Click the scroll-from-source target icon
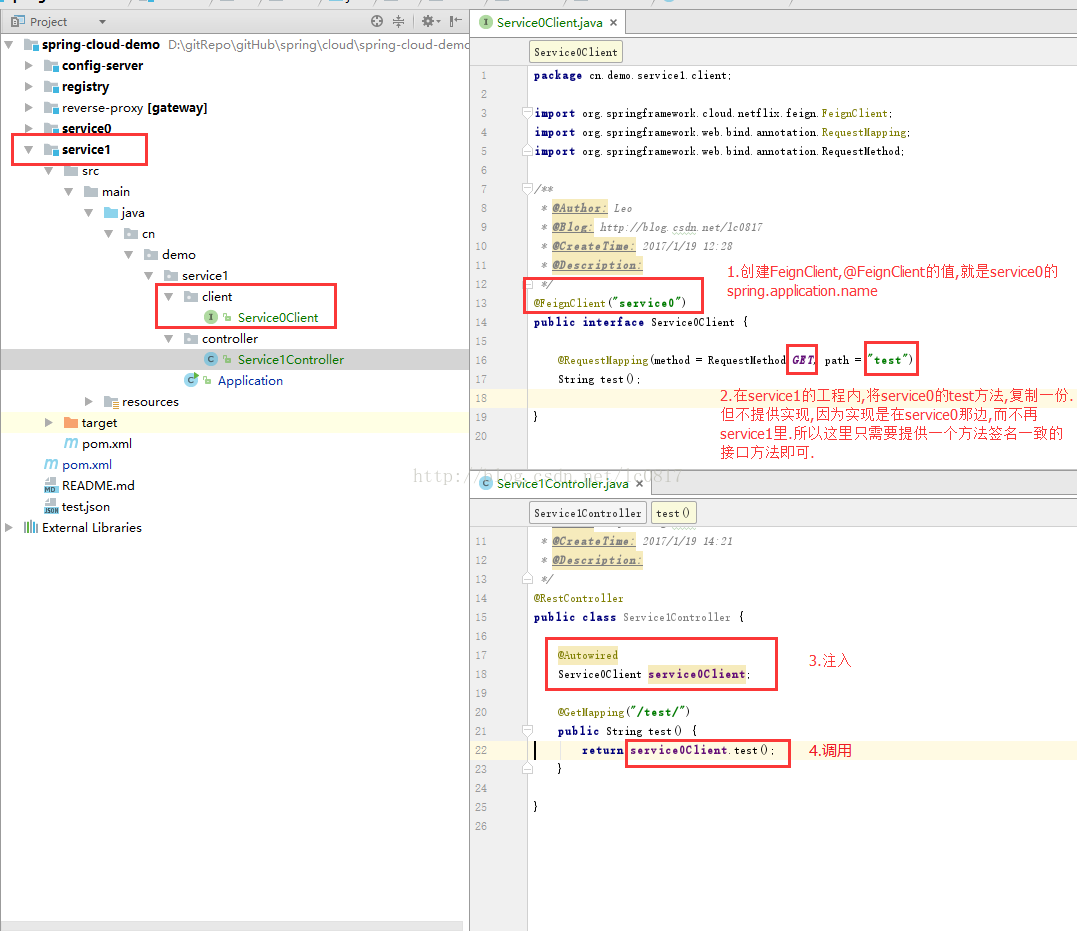Image resolution: width=1077 pixels, height=931 pixels. tap(376, 21)
